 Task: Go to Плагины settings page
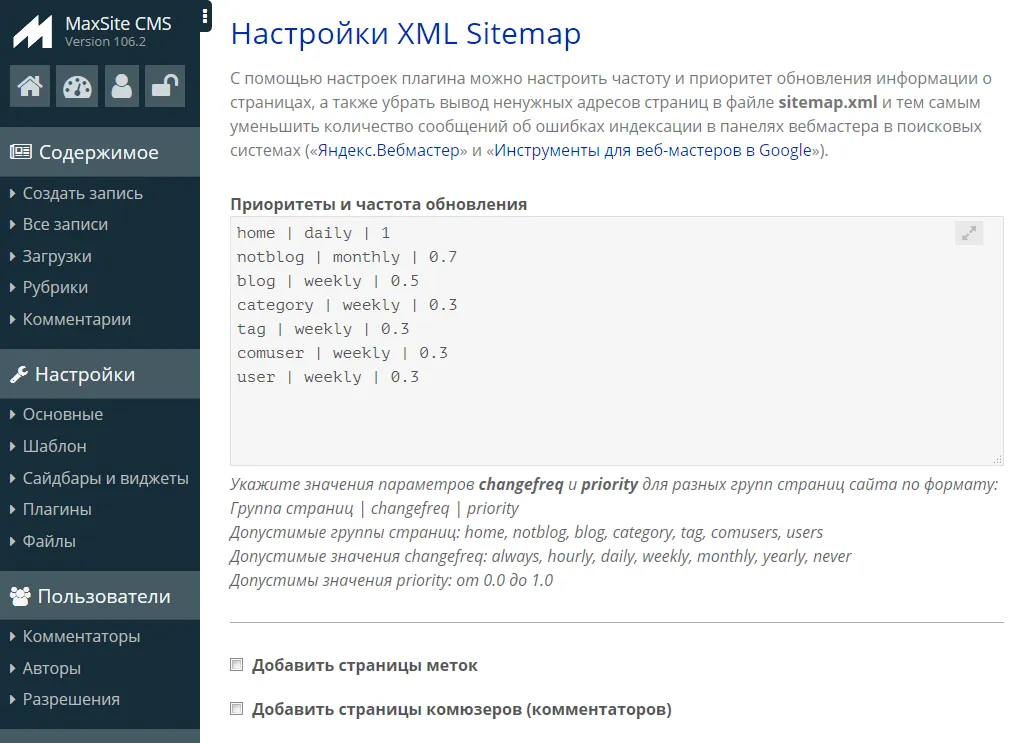click(x=57, y=509)
